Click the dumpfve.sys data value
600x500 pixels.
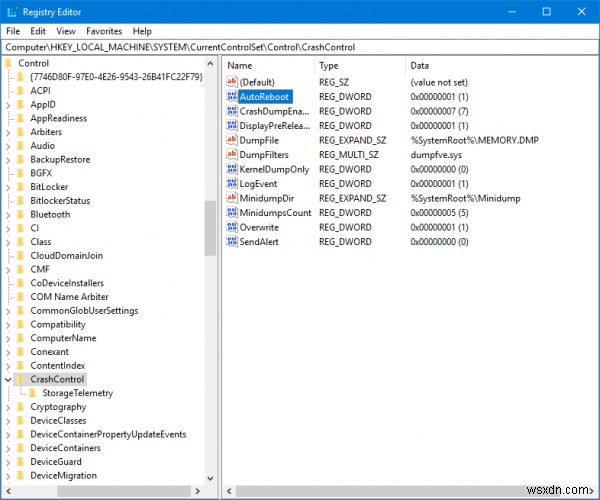pyautogui.click(x=436, y=155)
